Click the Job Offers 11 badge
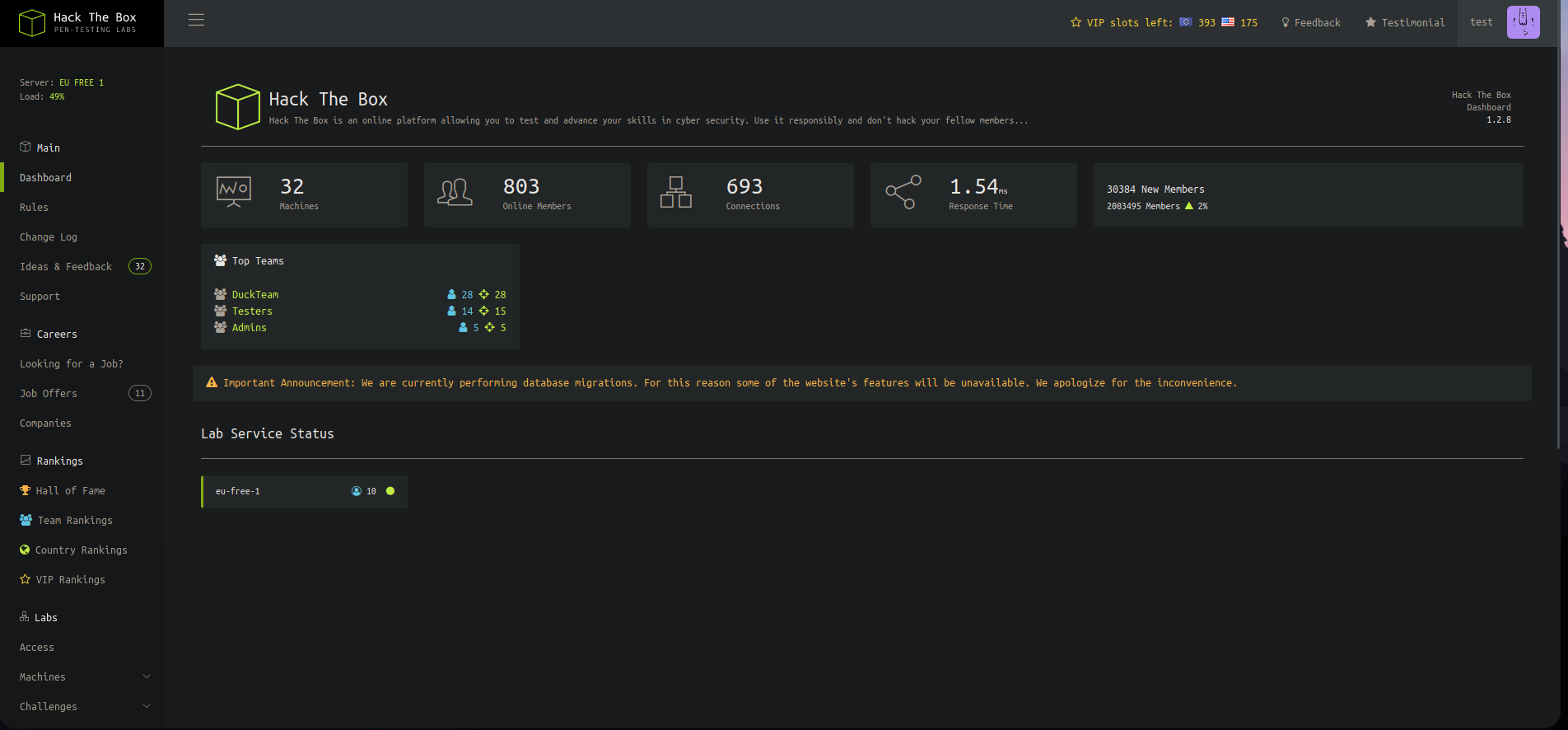1568x730 pixels. click(140, 393)
